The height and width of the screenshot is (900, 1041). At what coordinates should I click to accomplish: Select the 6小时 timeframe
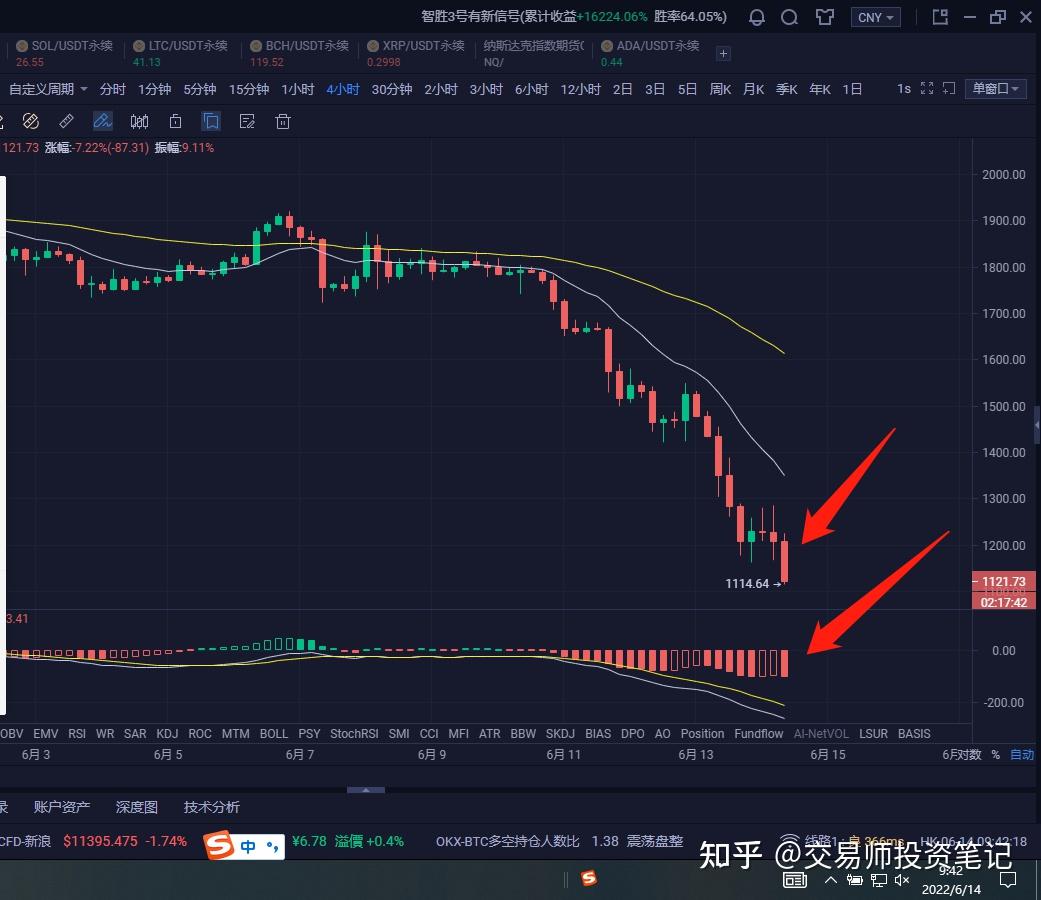531,89
